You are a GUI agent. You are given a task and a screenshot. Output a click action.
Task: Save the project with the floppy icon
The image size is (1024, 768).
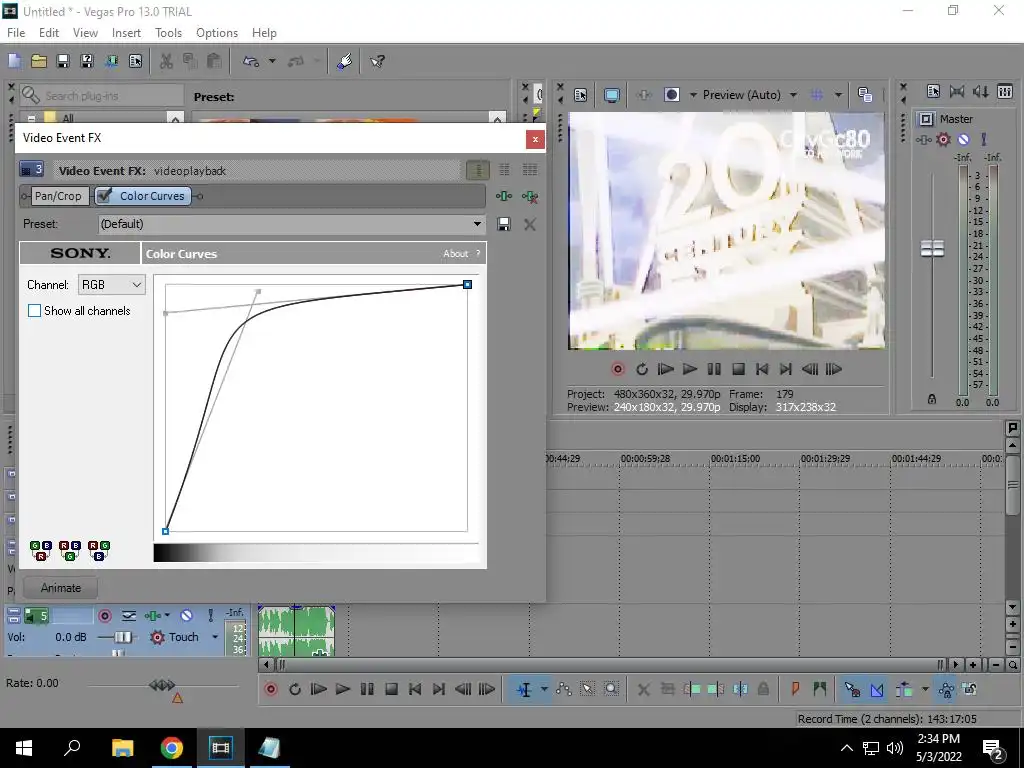(x=63, y=61)
